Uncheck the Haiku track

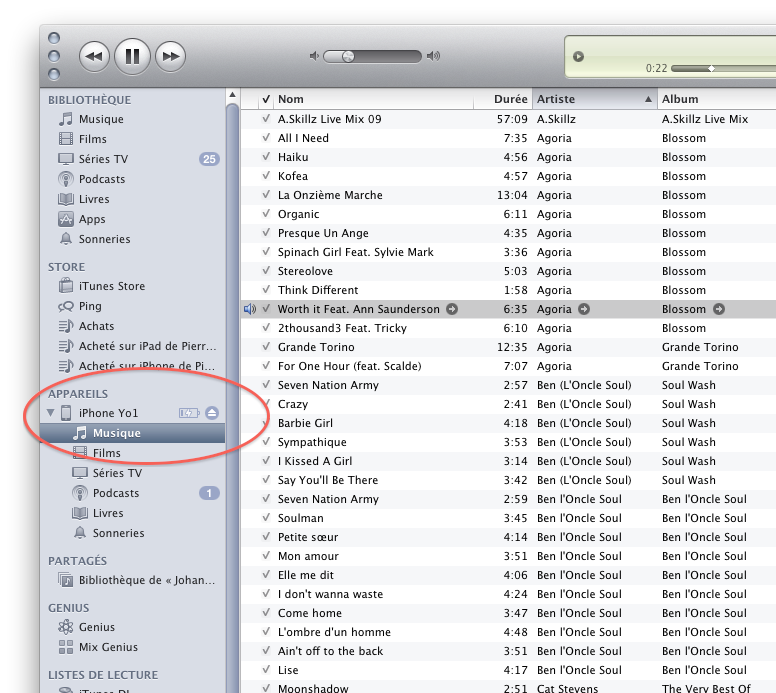tap(266, 157)
